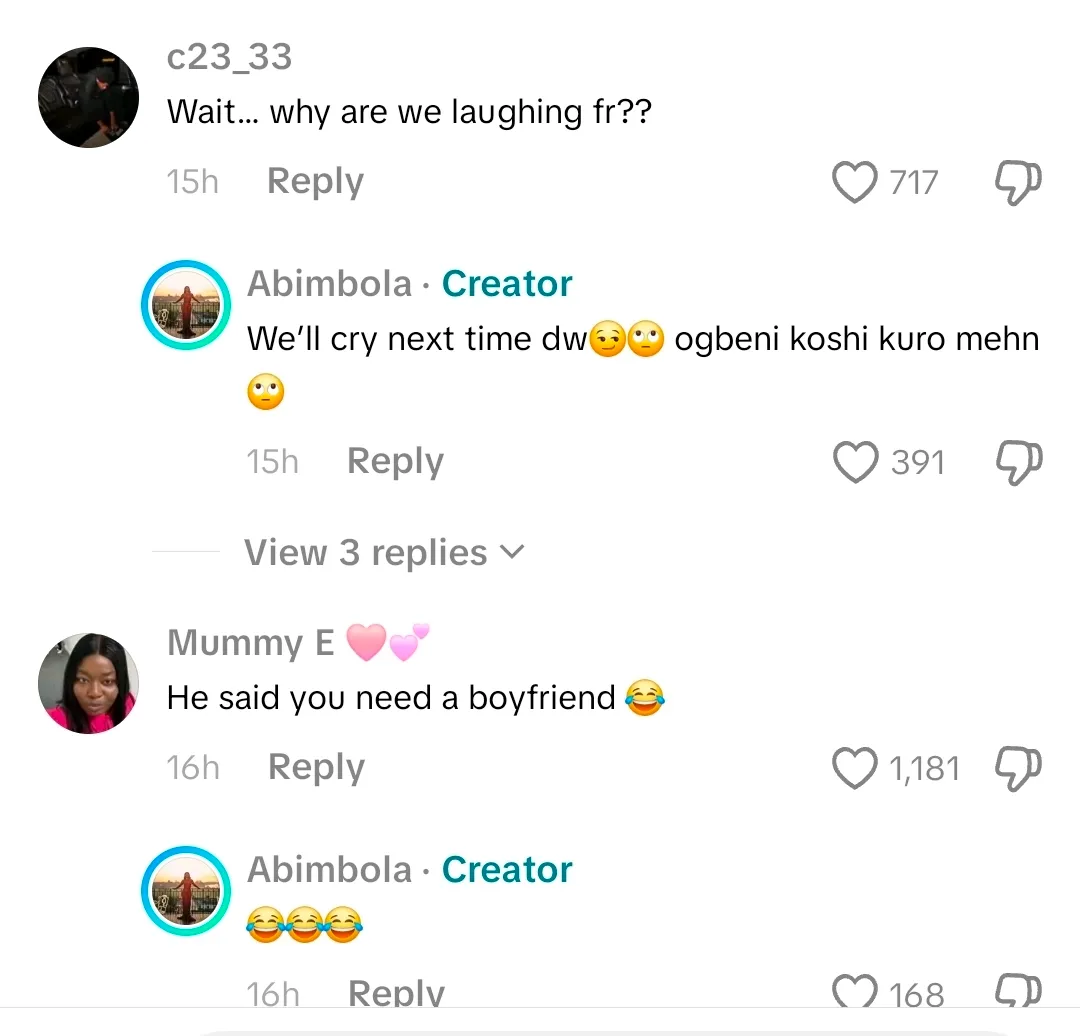This screenshot has height=1036, width=1080.
Task: Reply to Abimbola's "We'll cry next time" comment
Action: (x=395, y=462)
